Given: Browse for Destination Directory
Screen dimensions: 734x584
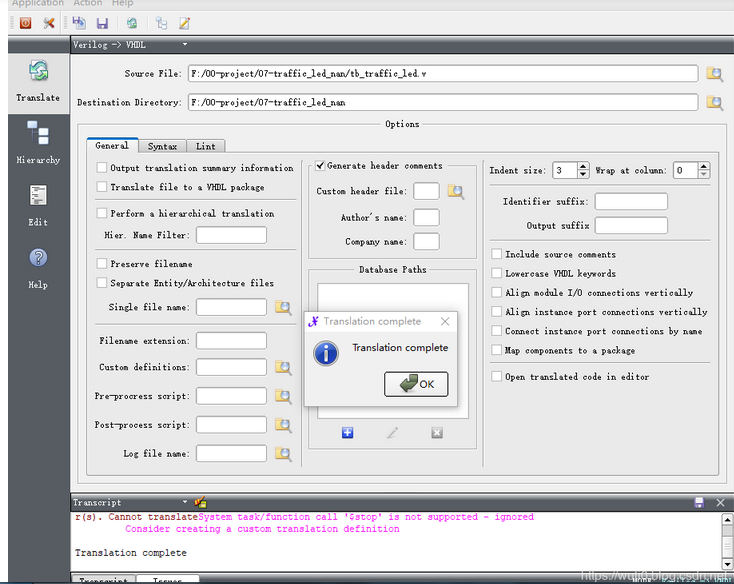Looking at the screenshot, I should pos(714,102).
